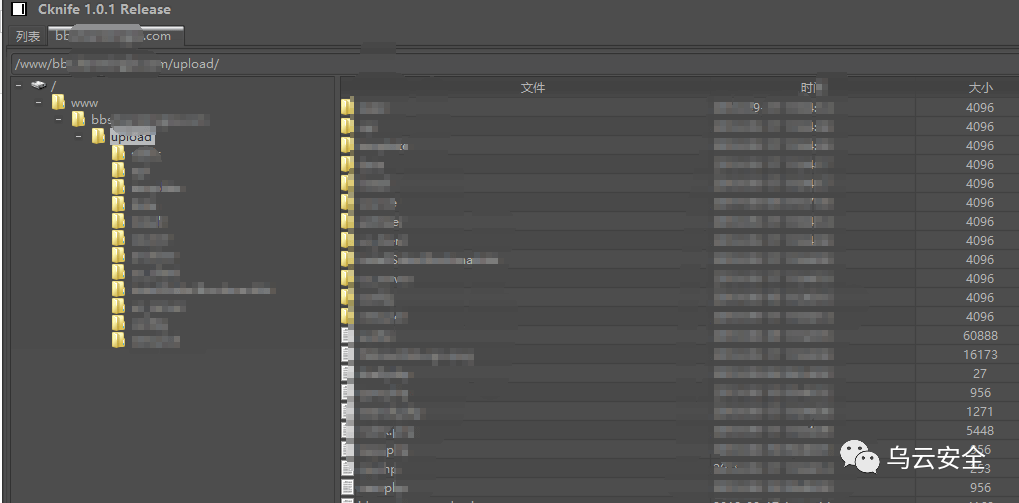Select the size cell showing 60888
1019x503 pixels.
coord(980,335)
